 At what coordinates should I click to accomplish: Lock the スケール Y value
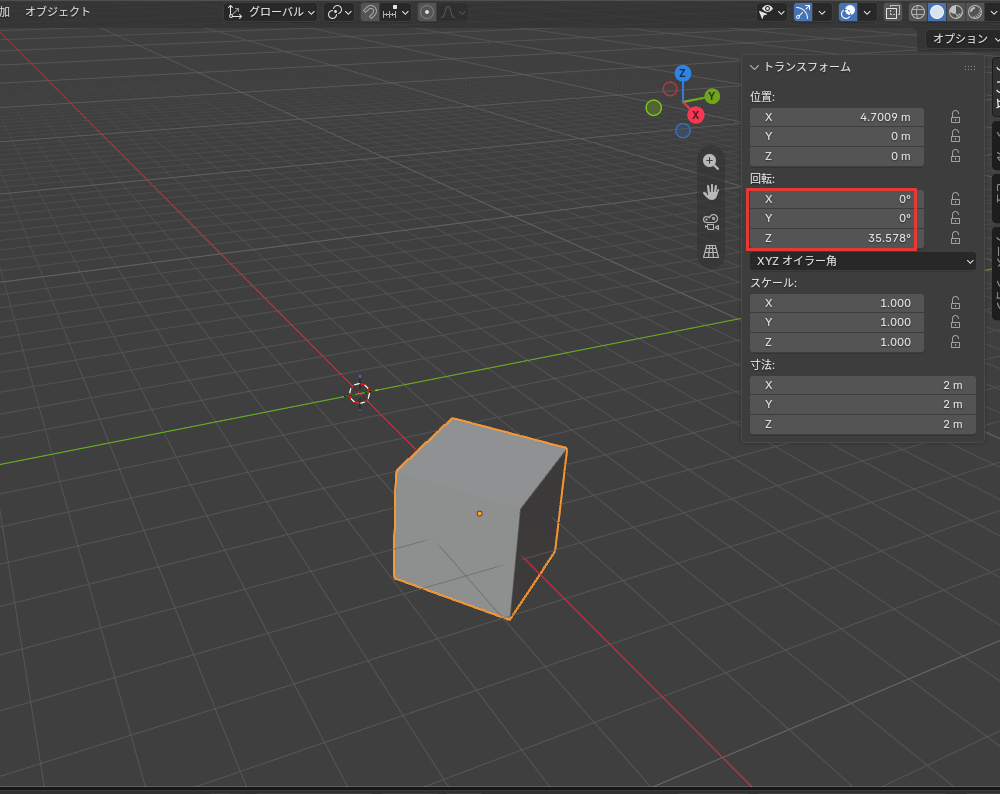click(955, 322)
